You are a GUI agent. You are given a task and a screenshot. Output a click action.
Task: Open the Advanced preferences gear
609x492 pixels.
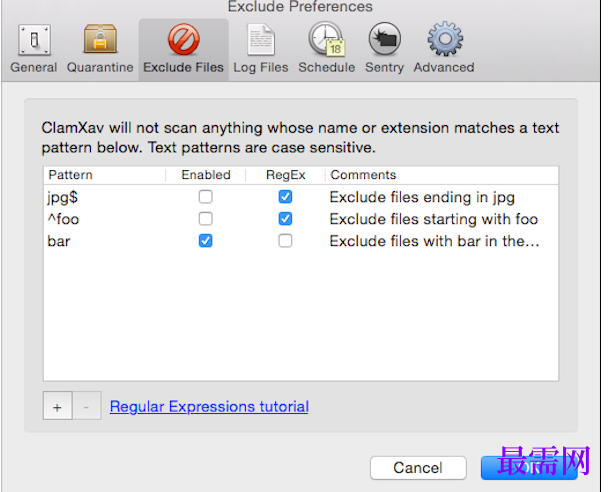tap(444, 49)
